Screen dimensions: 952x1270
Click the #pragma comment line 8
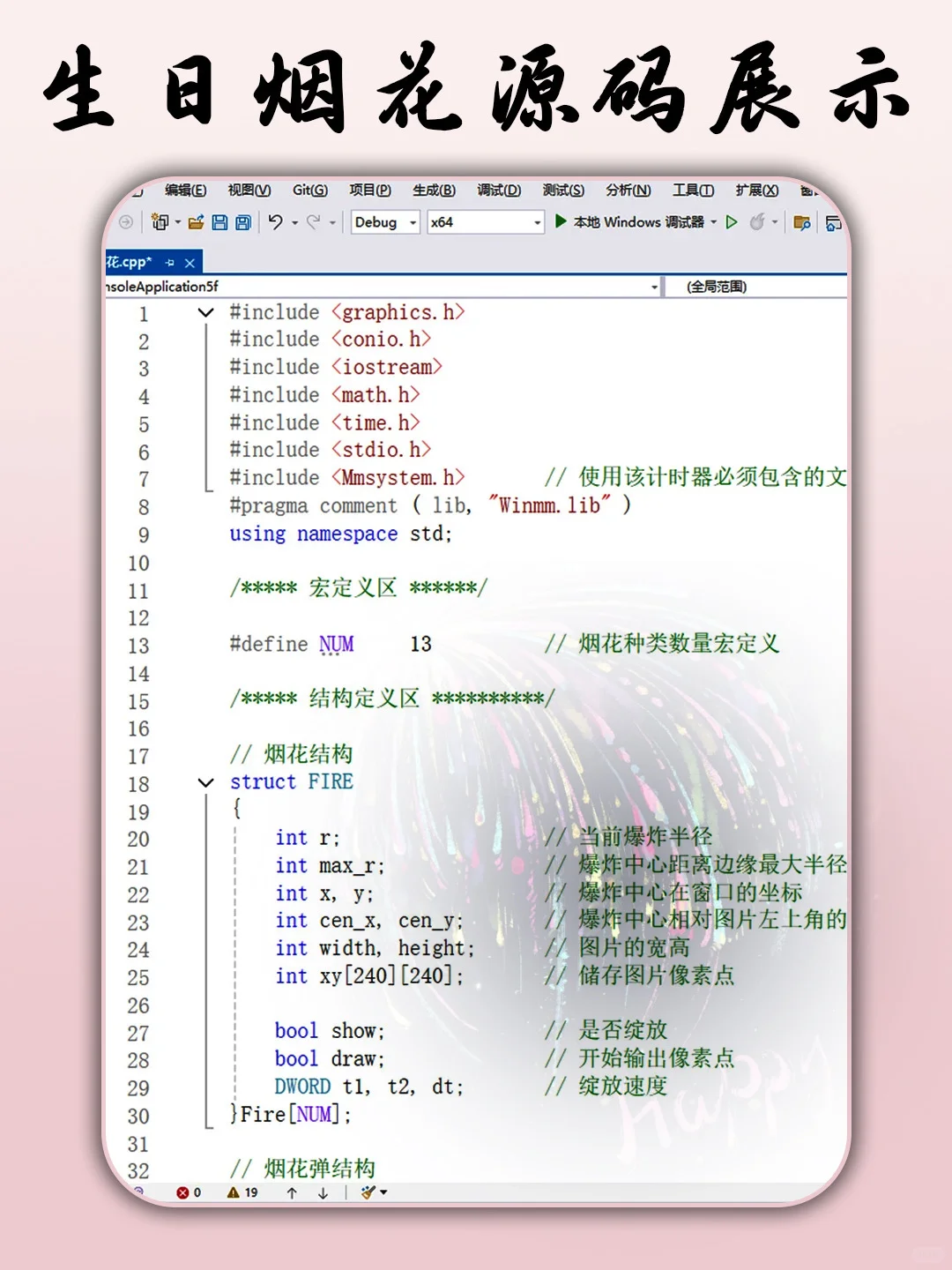430,505
